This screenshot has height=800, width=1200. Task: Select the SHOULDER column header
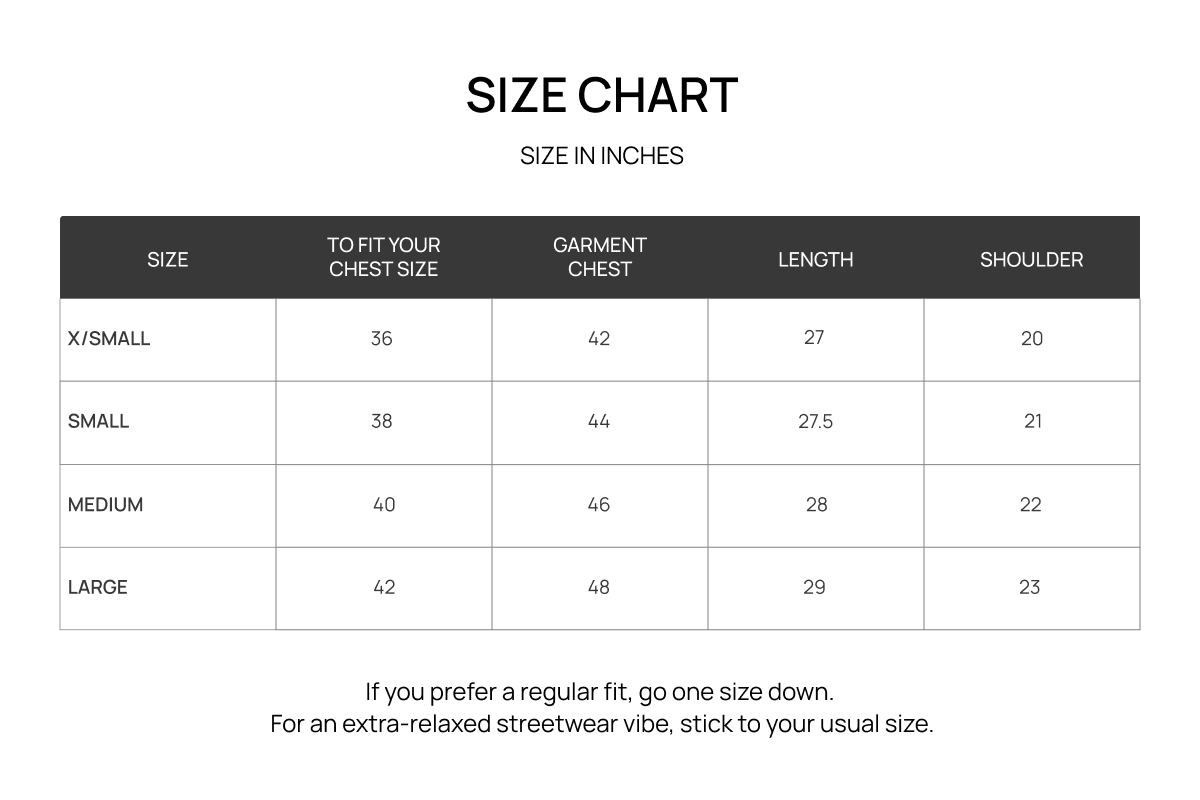(1031, 259)
